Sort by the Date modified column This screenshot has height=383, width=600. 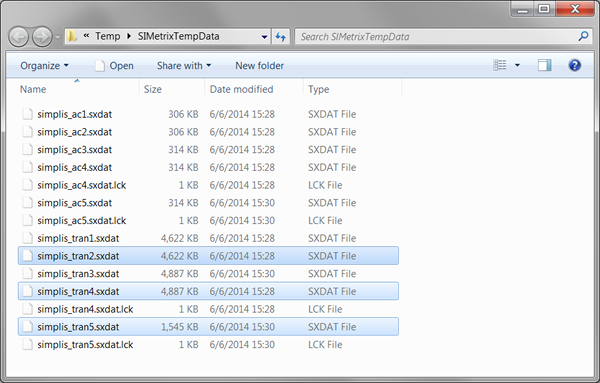click(241, 89)
